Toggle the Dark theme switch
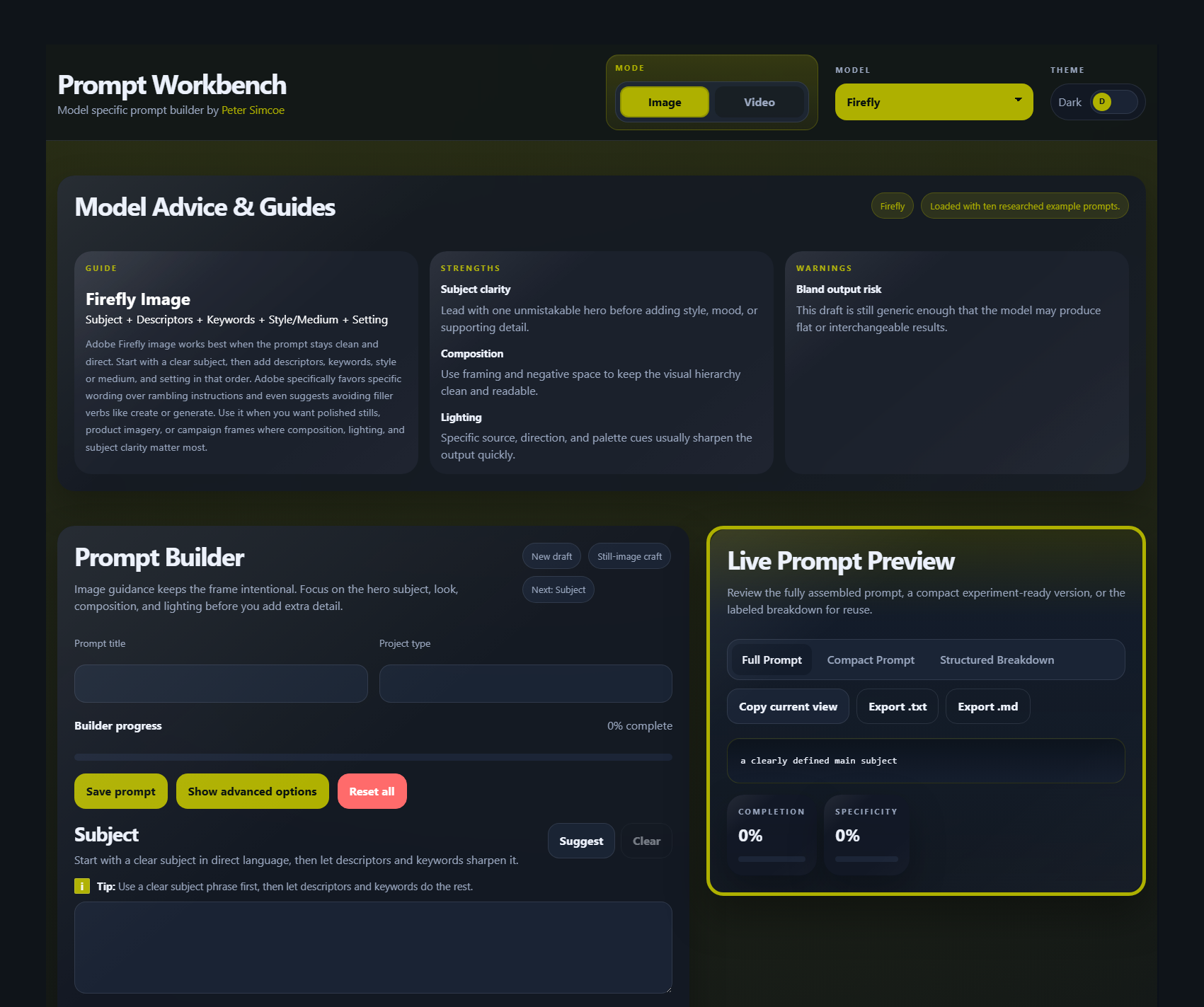 1113,102
